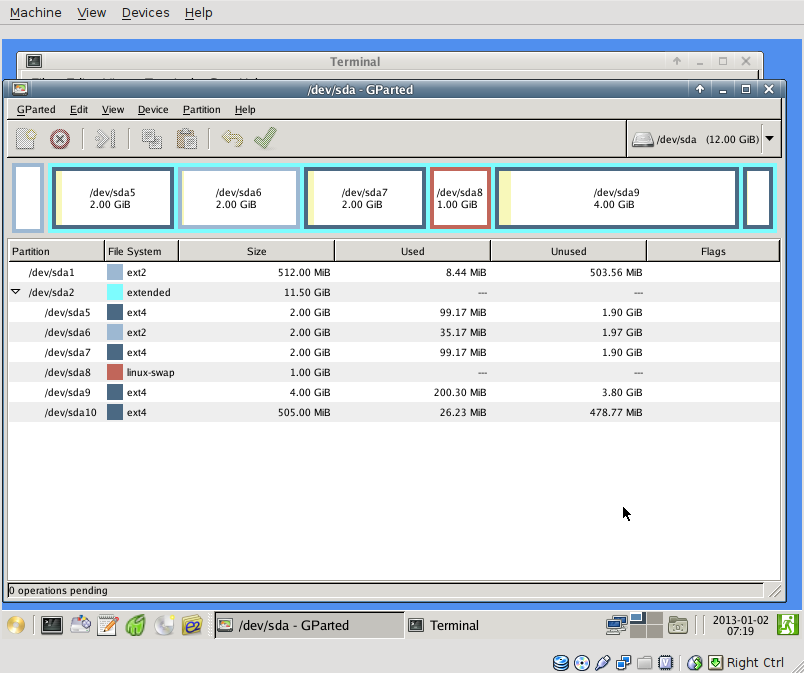Open the /dev/sda device selector dropdown
This screenshot has width=804, height=673.
point(770,139)
